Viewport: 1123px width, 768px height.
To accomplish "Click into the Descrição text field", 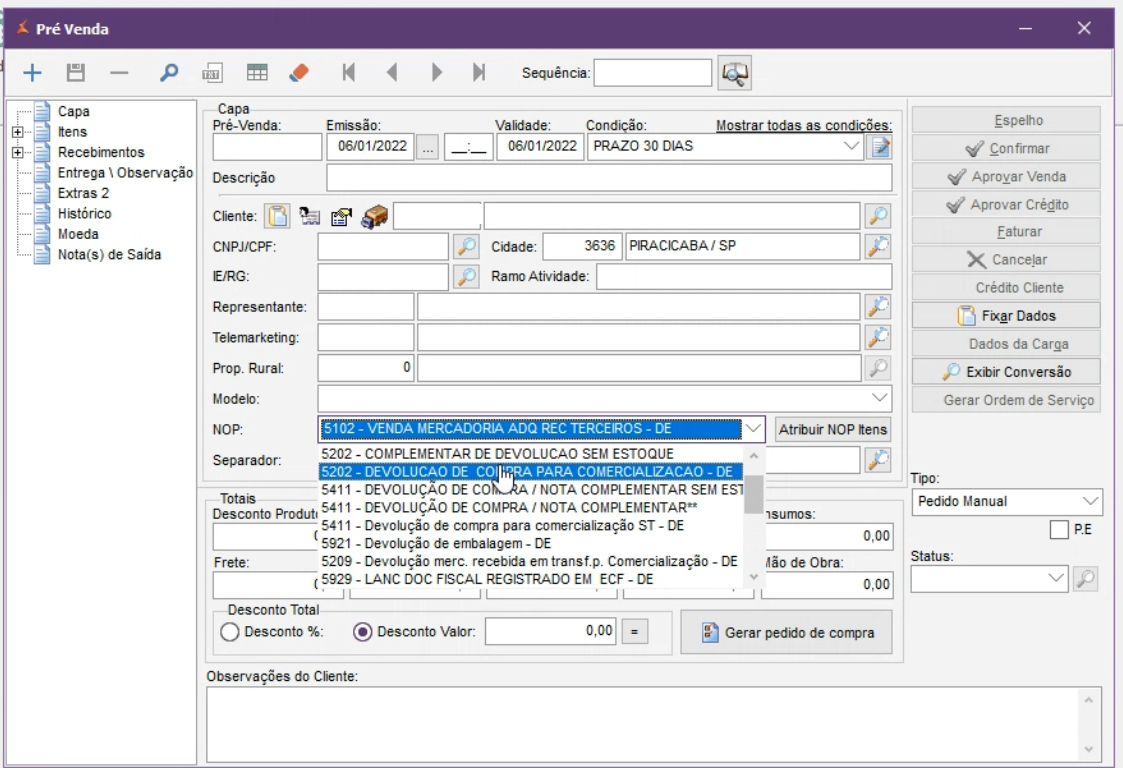I will tap(608, 178).
